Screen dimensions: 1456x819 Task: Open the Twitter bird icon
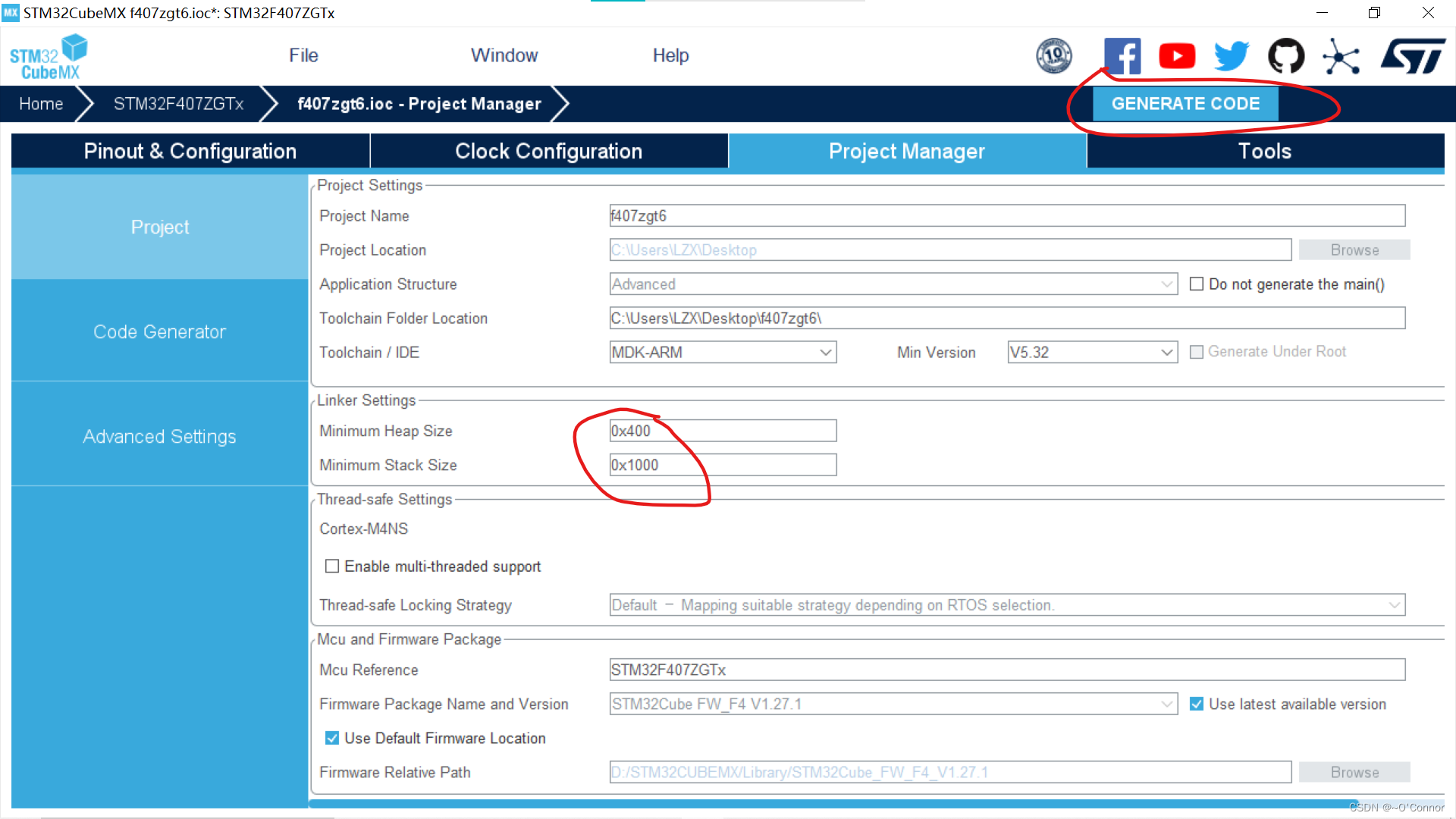coord(1232,56)
